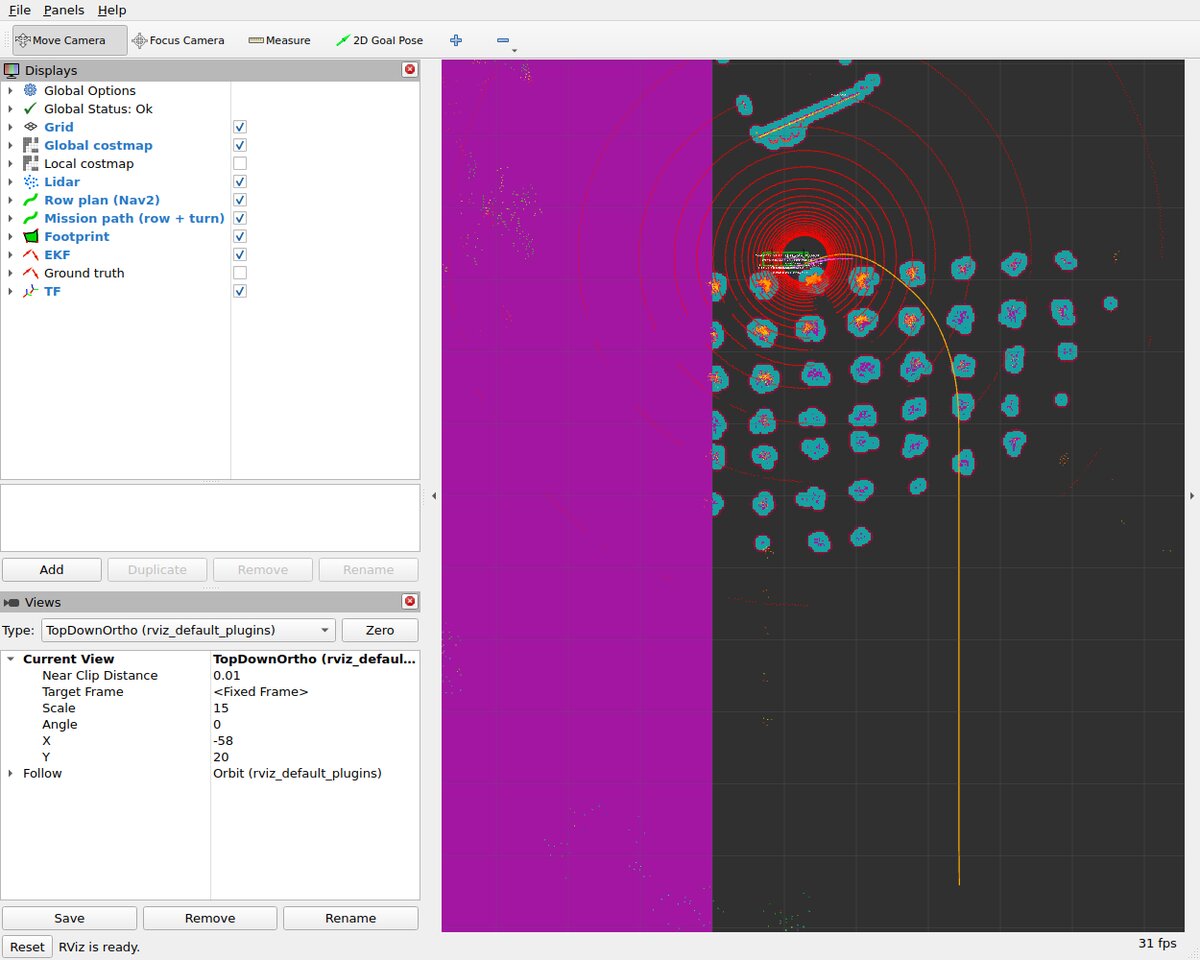The width and height of the screenshot is (1200, 960).
Task: Collapse left panel using splitter arrow
Action: [x=434, y=495]
